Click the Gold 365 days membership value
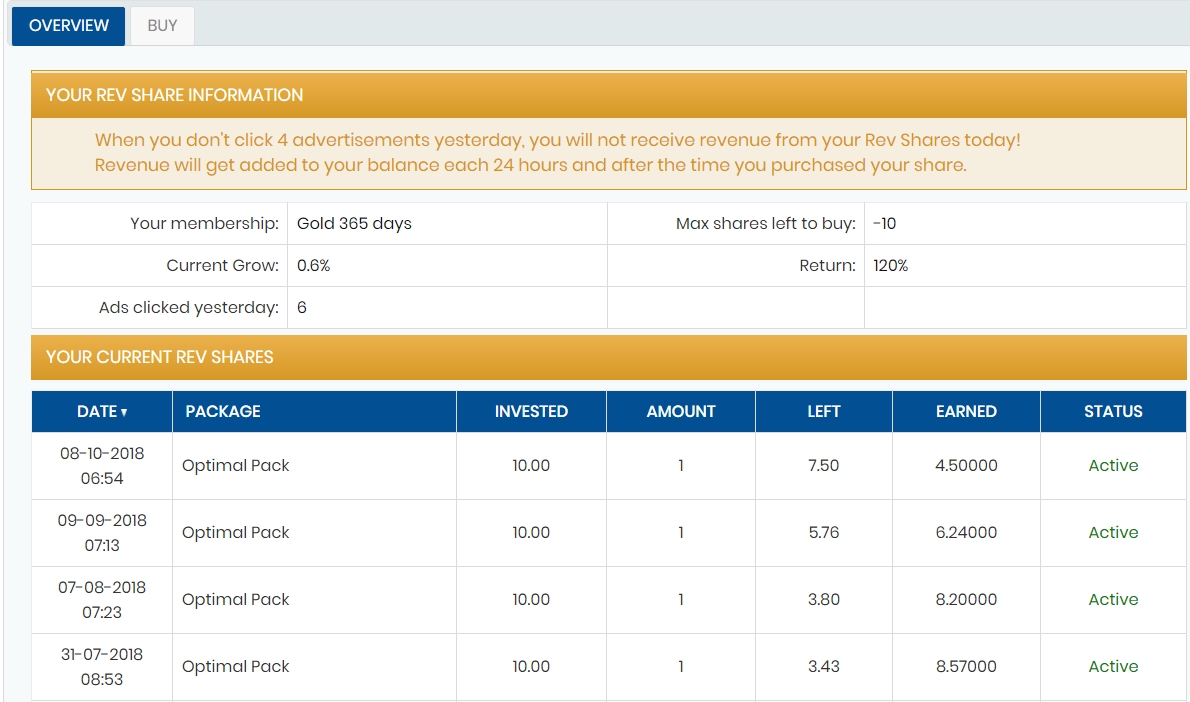 354,224
